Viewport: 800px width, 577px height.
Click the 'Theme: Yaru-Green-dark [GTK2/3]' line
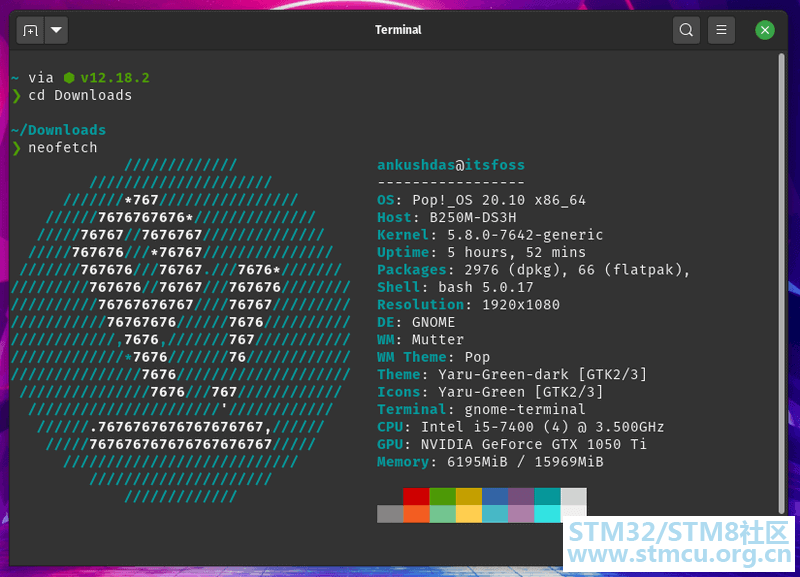[x=512, y=374]
